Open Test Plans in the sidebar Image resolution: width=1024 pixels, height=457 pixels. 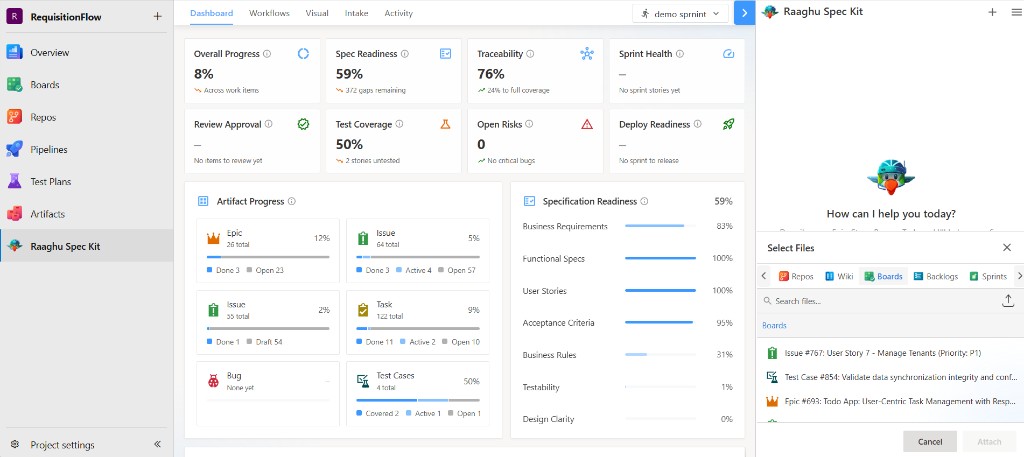click(x=86, y=181)
